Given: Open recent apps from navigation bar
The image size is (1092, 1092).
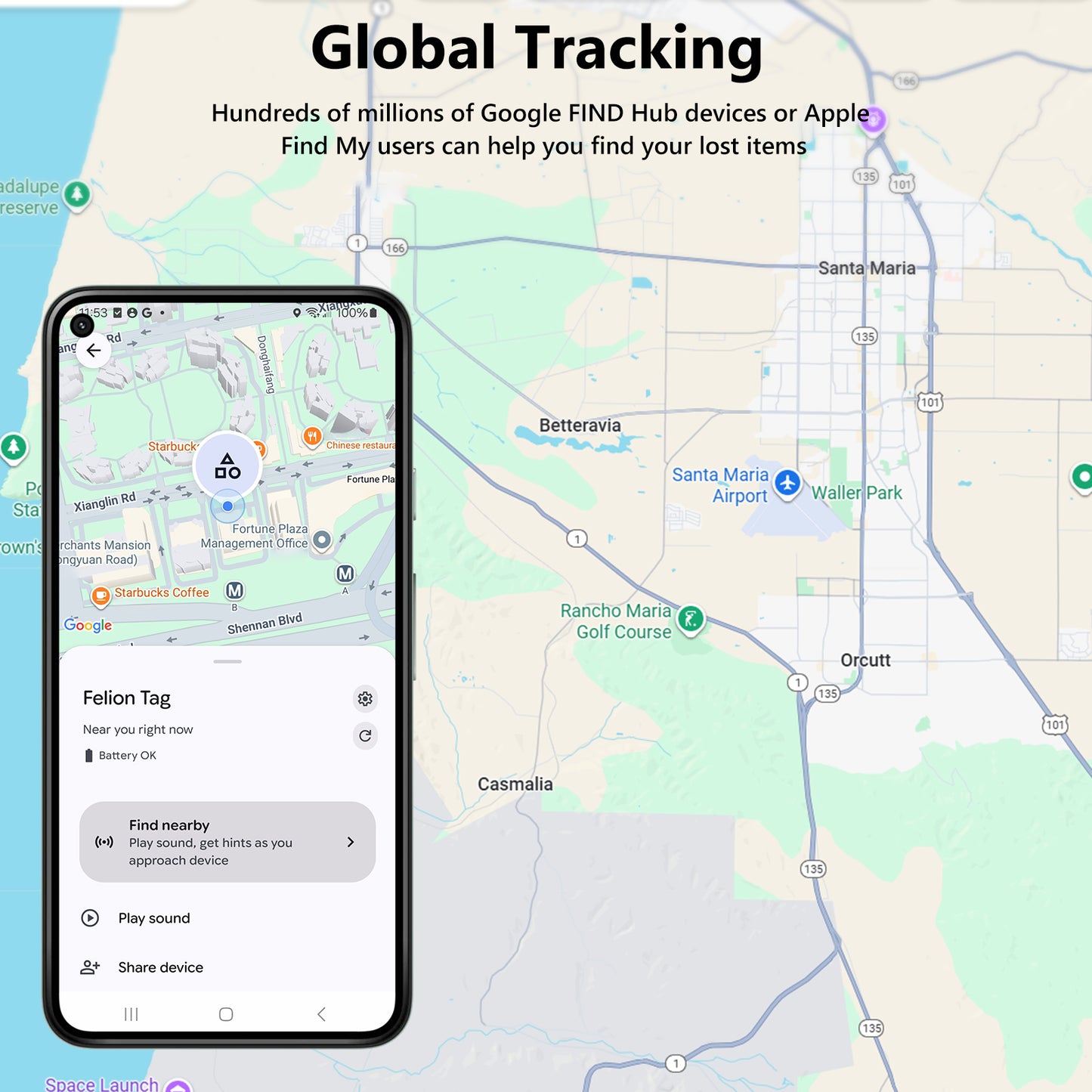Looking at the screenshot, I should [131, 1014].
